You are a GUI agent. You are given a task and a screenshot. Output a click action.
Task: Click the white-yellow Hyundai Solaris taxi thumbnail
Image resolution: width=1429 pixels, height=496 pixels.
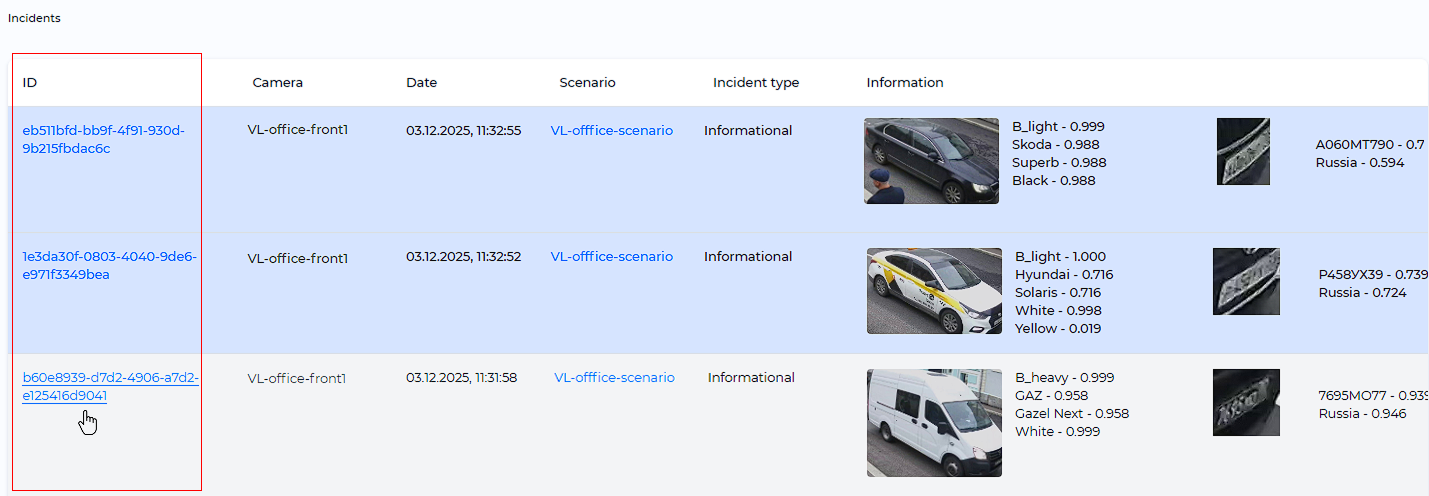click(934, 291)
